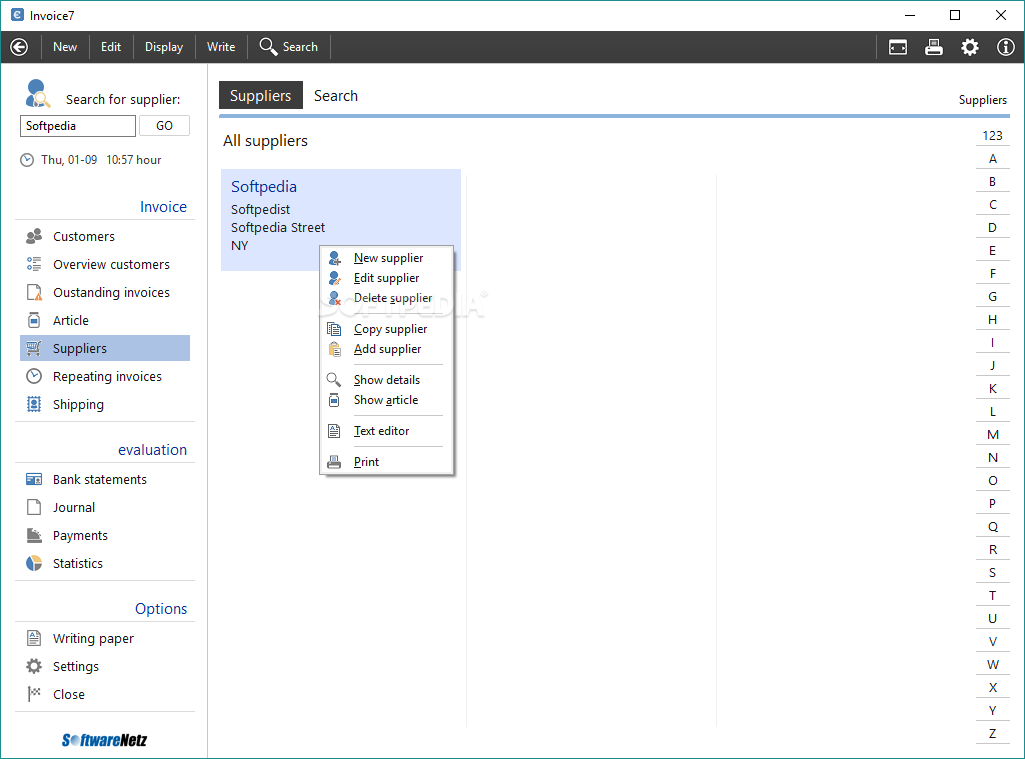Click the GO search button
The image size is (1025, 759).
[164, 126]
